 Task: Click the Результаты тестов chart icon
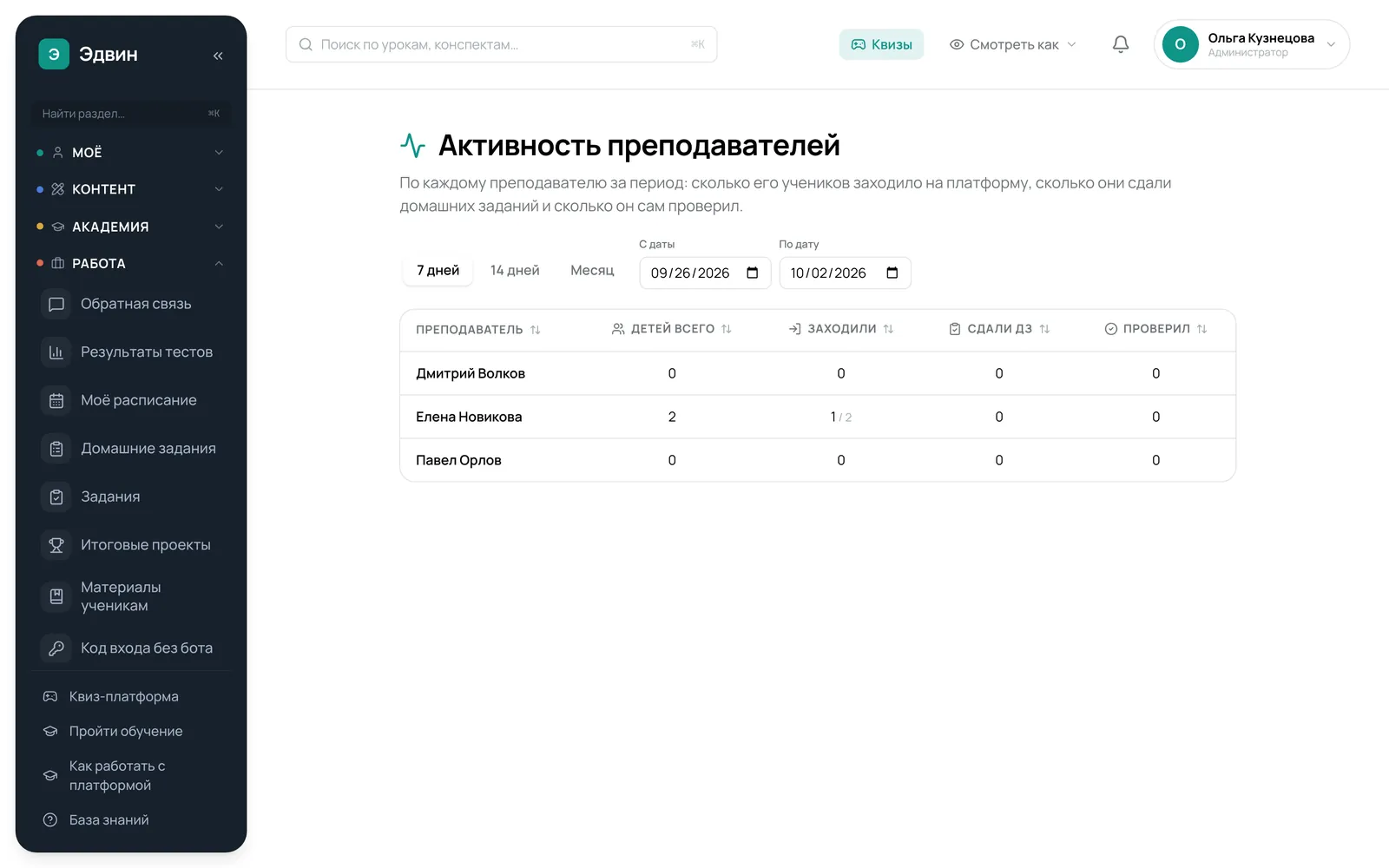click(x=56, y=352)
